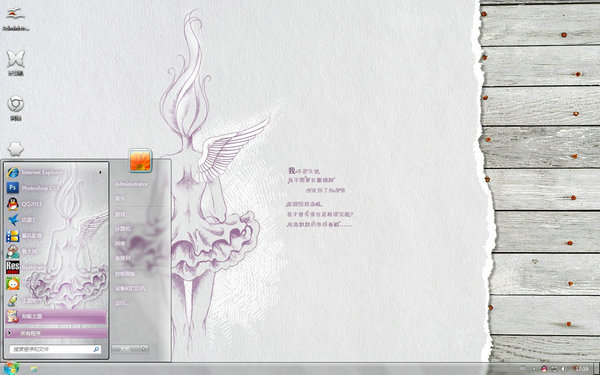Click the shutdown button
Viewport: 600px width, 375px height.
tap(125, 349)
